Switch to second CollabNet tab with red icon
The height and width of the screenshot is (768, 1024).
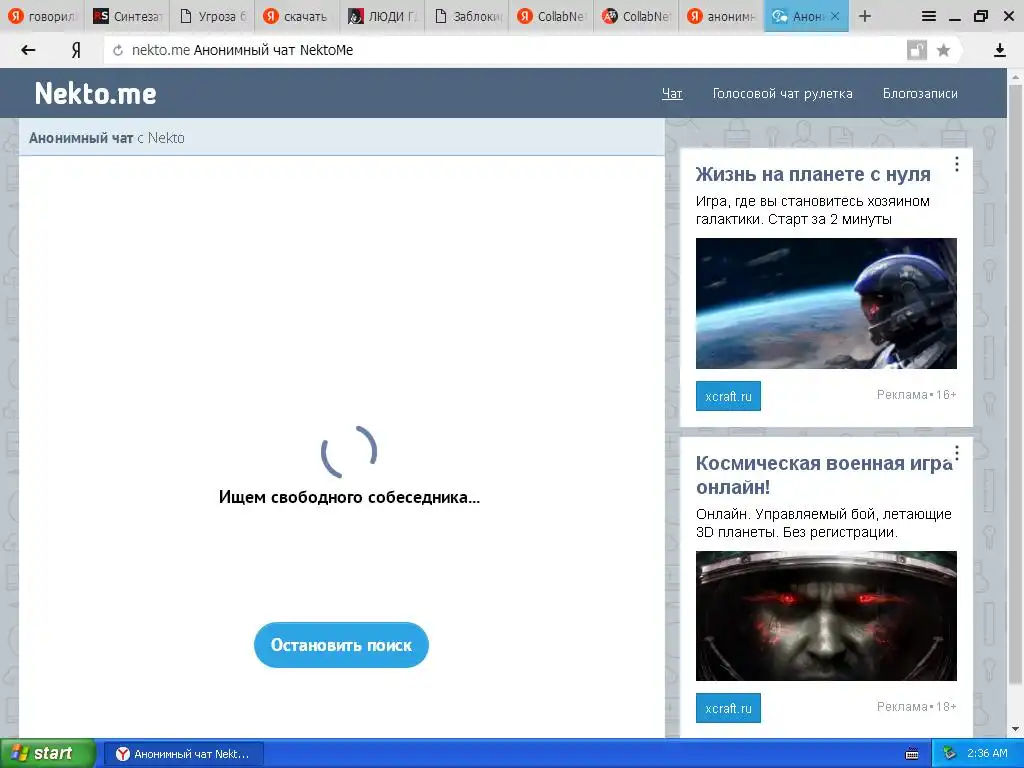click(637, 16)
